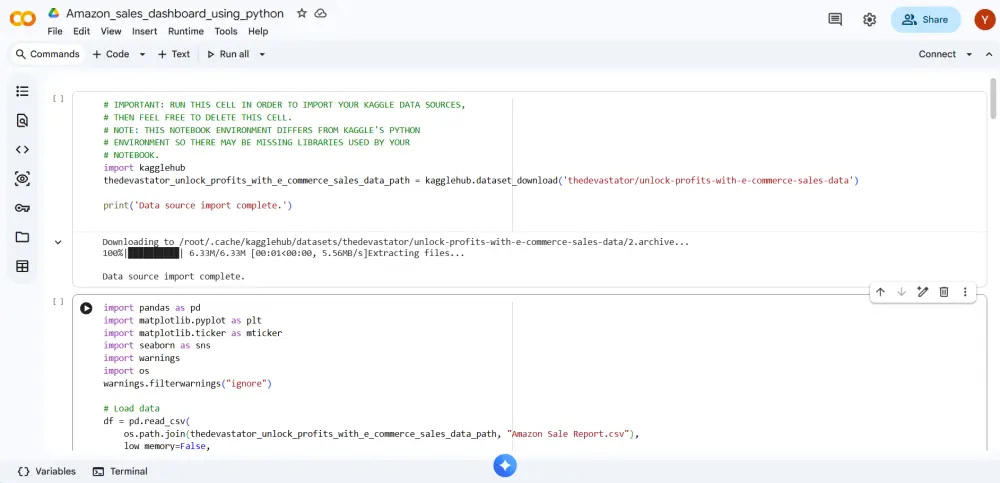Open the View menu
1000x483 pixels.
click(x=111, y=31)
